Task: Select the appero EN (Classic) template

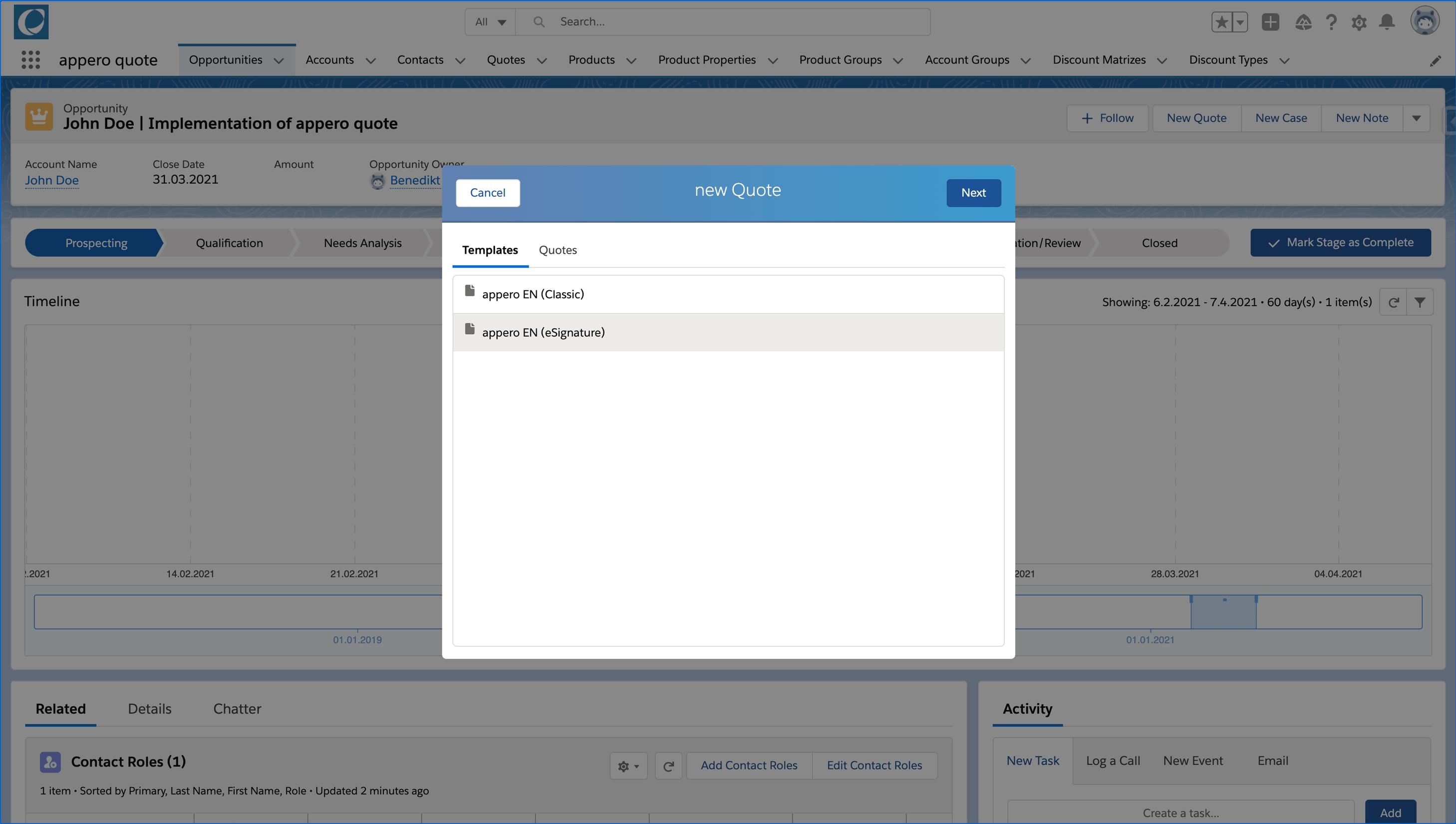Action: (533, 294)
